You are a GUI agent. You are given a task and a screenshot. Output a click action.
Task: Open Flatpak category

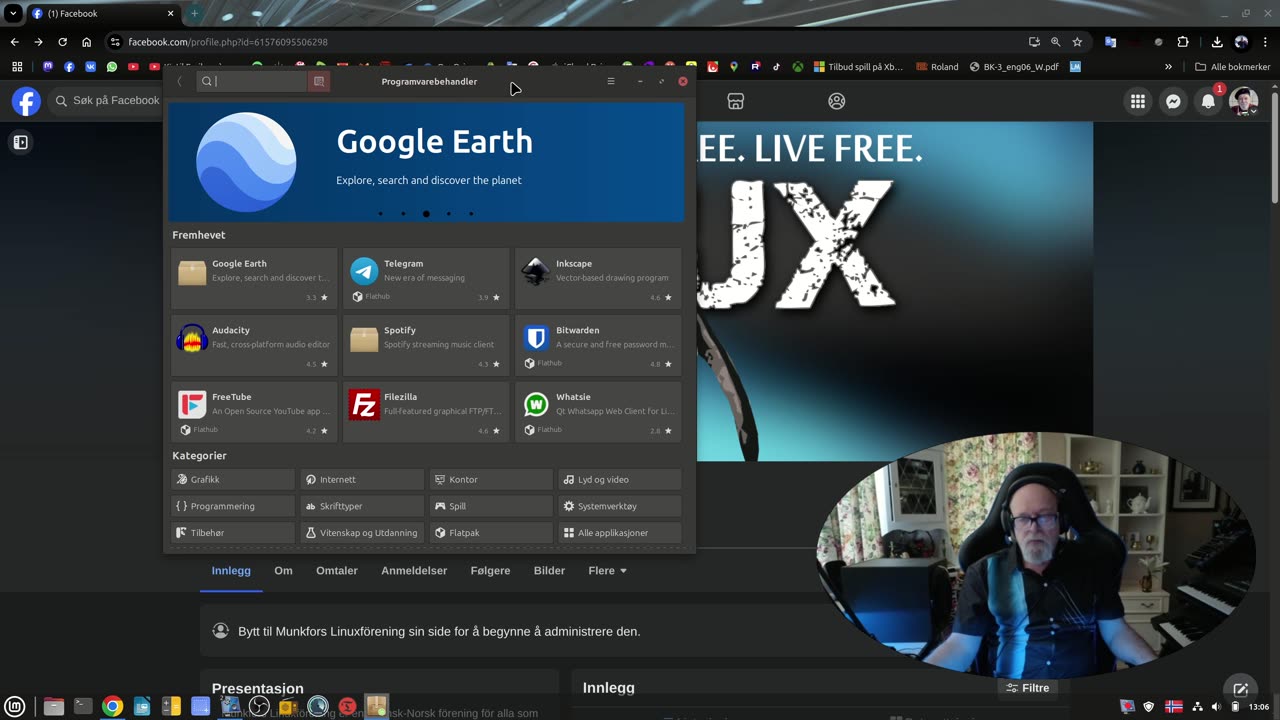tap(491, 533)
